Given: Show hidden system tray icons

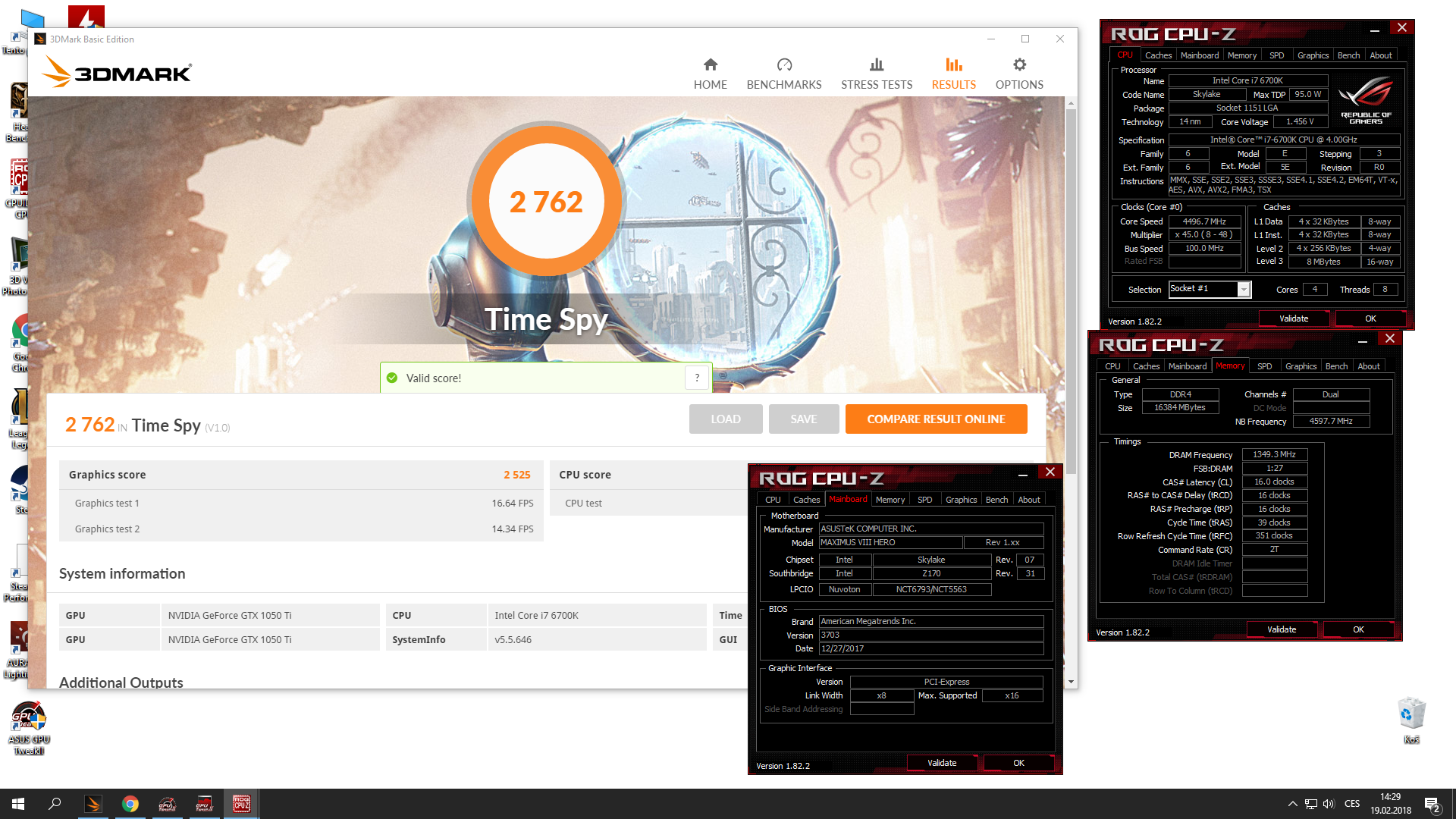Looking at the screenshot, I should (x=1292, y=804).
